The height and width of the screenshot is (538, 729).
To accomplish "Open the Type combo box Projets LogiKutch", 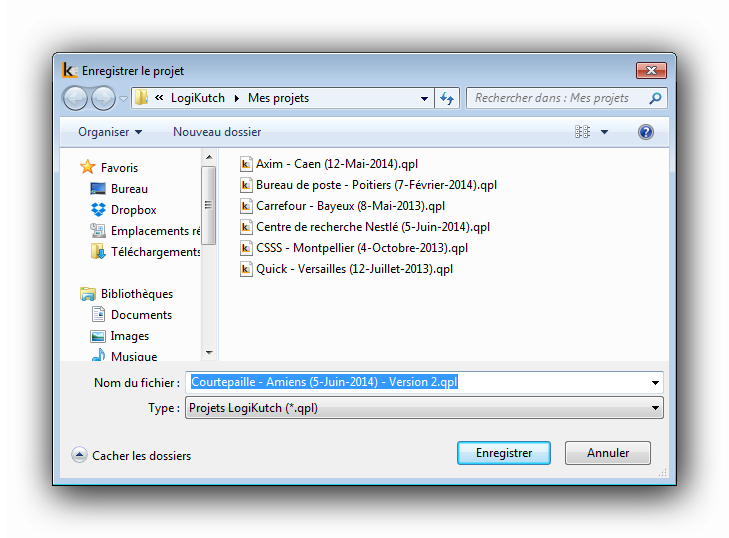I will pos(424,408).
